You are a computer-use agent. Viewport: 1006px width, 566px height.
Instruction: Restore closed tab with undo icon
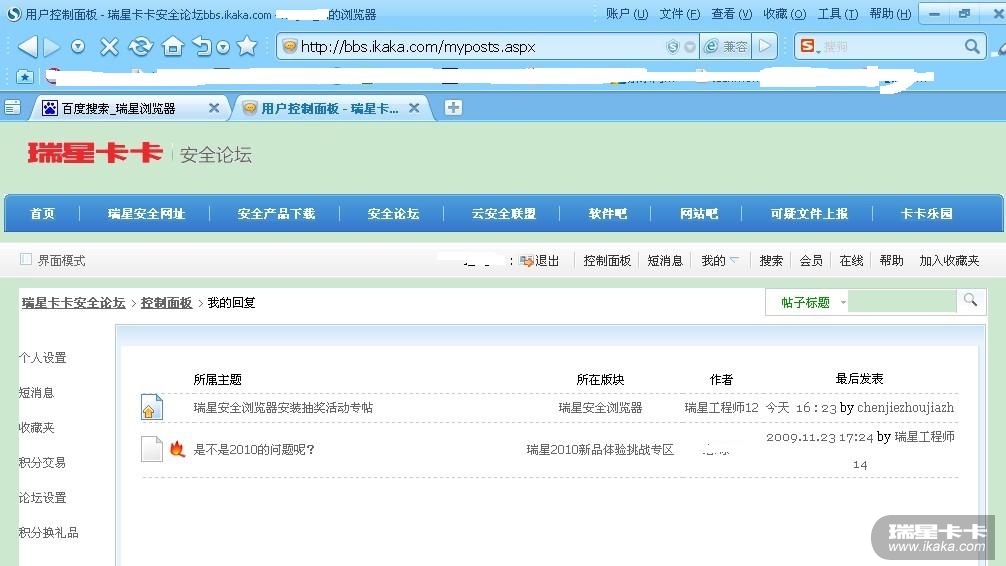[202, 46]
